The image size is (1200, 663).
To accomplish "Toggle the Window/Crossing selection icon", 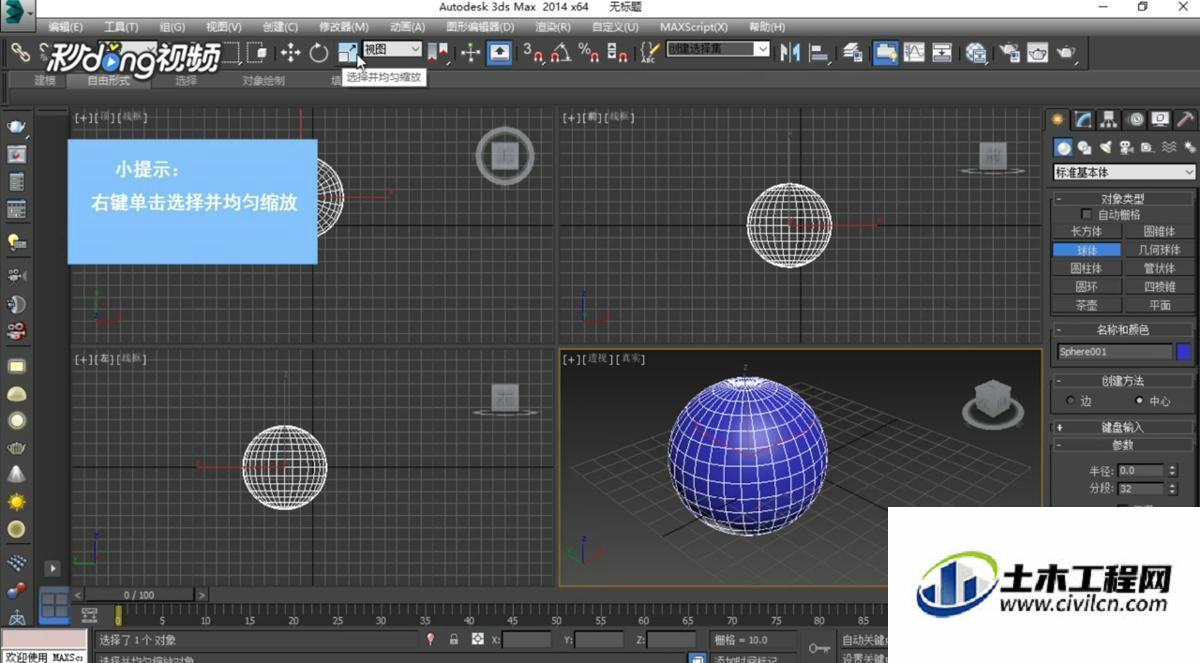I will tap(259, 53).
